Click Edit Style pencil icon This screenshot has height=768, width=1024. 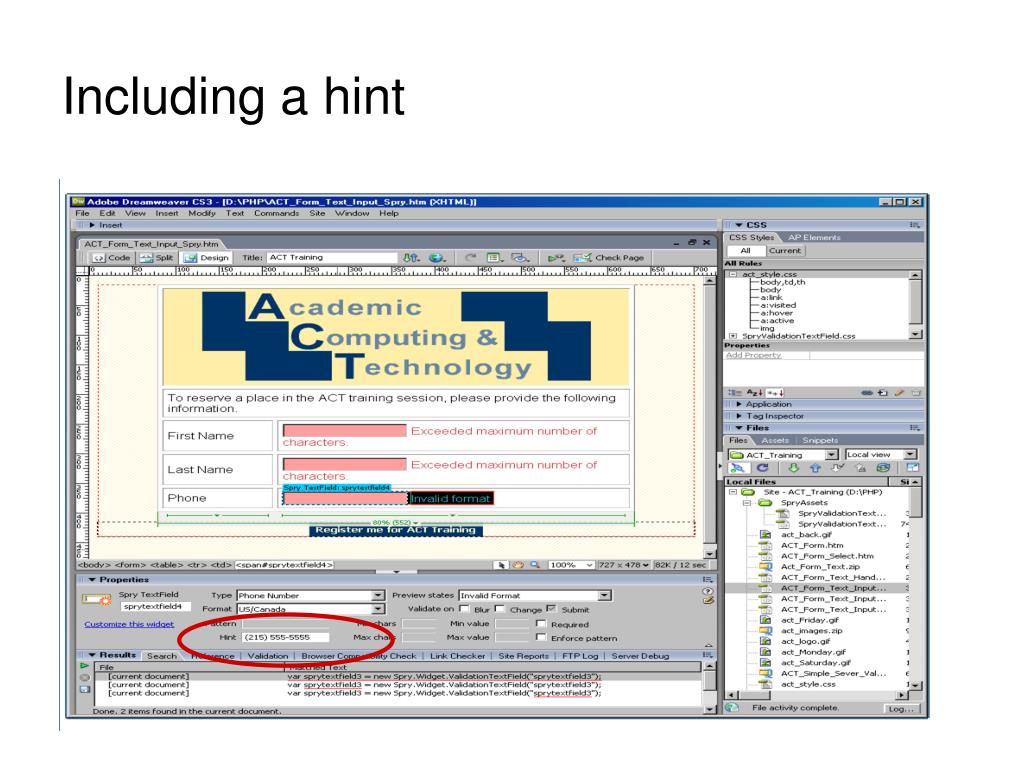tap(899, 393)
